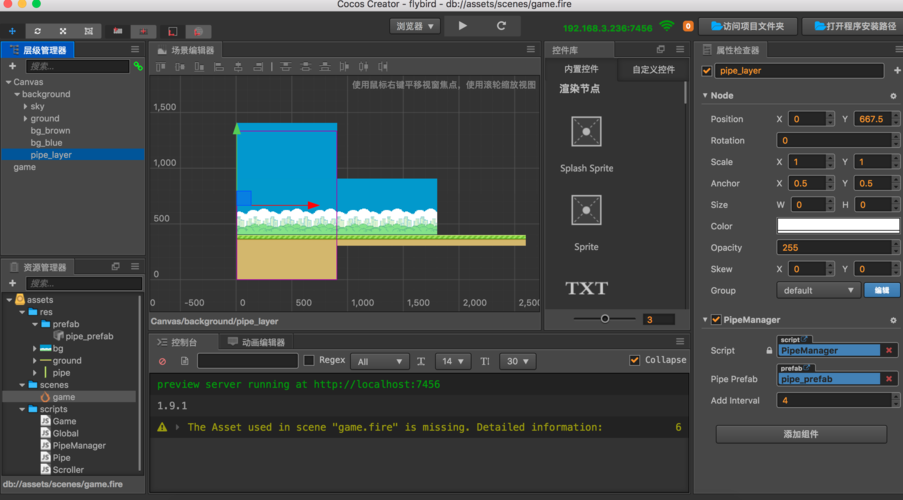Select the pipe_prefab asset

[x=89, y=336]
